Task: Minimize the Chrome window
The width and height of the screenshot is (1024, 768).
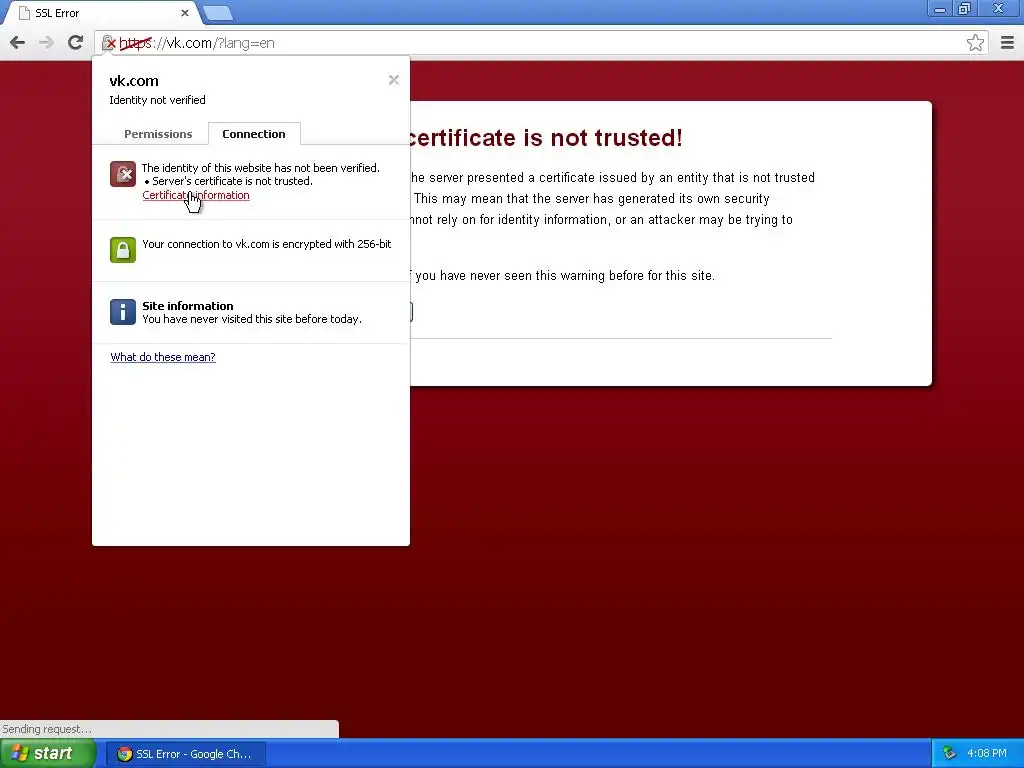Action: (x=940, y=9)
